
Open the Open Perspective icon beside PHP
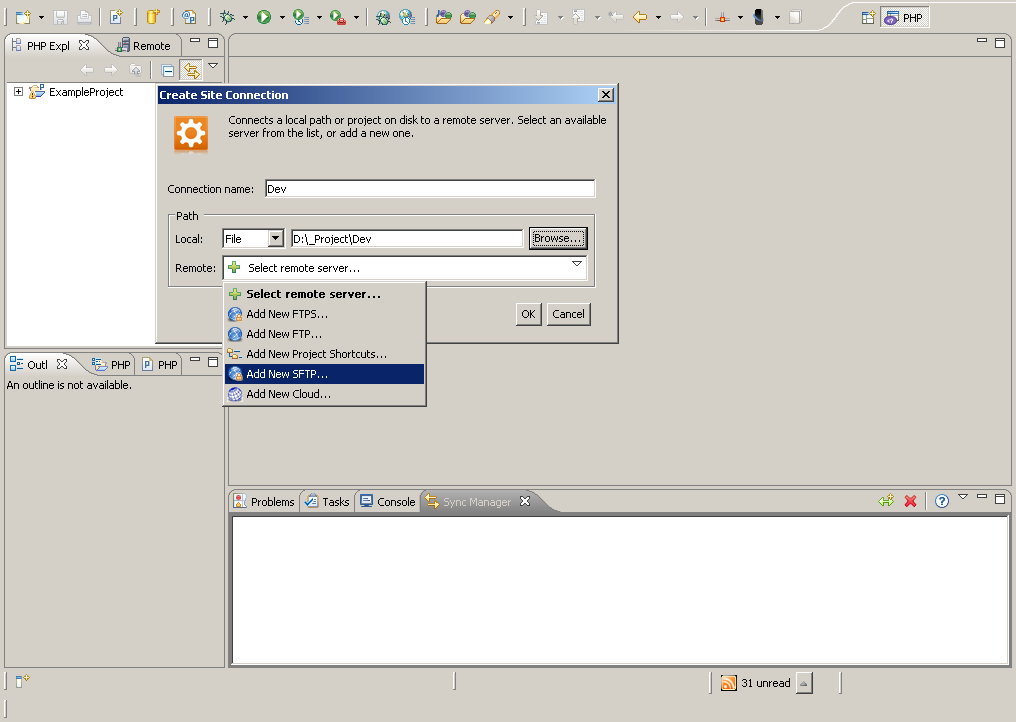[868, 17]
